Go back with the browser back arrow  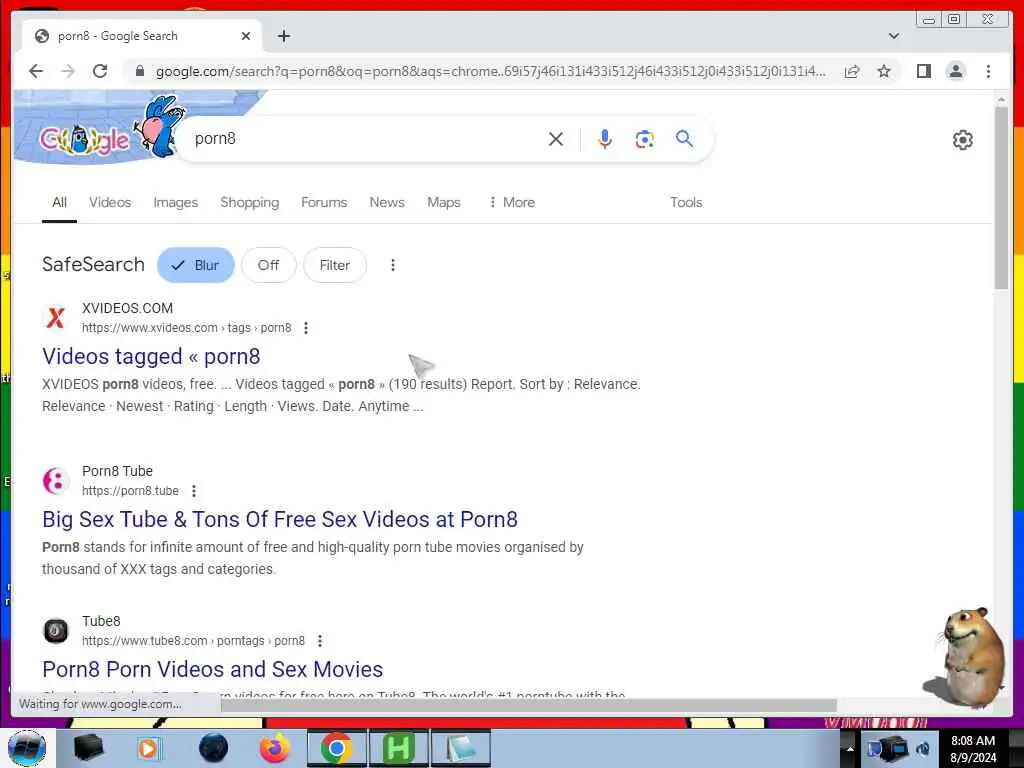36,71
